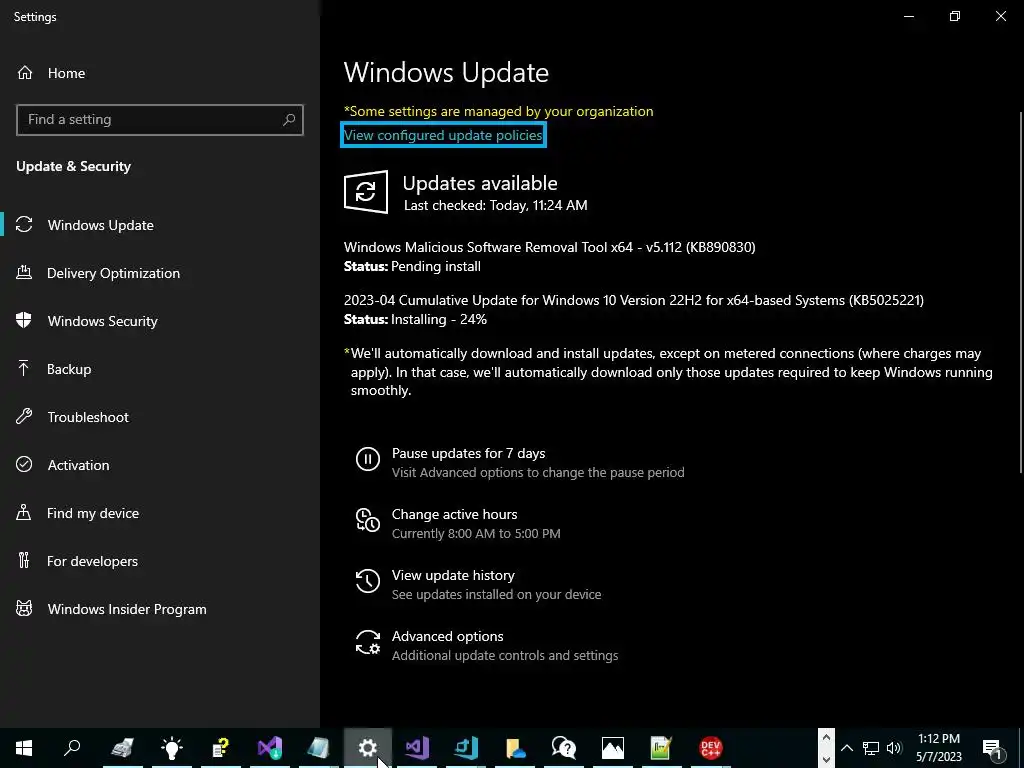
Task: Click the Activation checkmark circle icon
Action: [x=24, y=464]
